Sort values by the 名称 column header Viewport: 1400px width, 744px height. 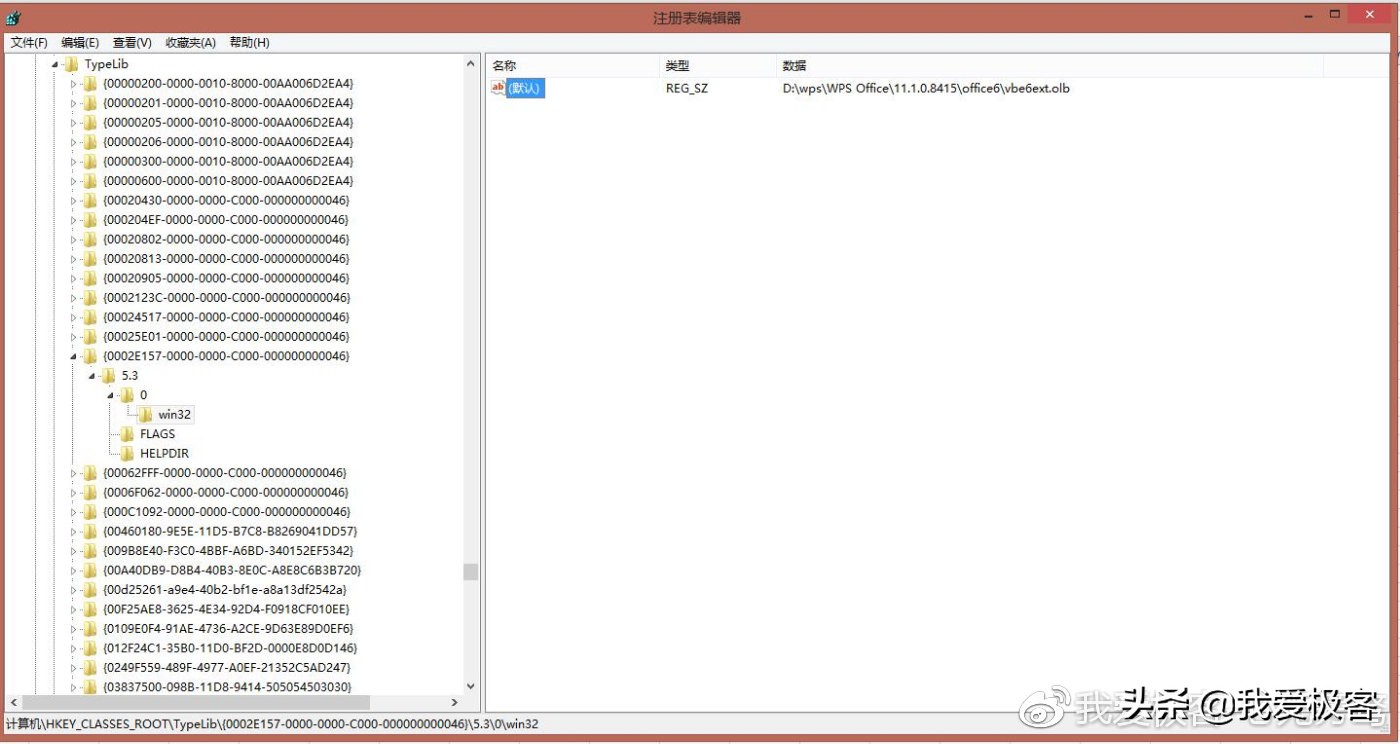pyautogui.click(x=572, y=66)
